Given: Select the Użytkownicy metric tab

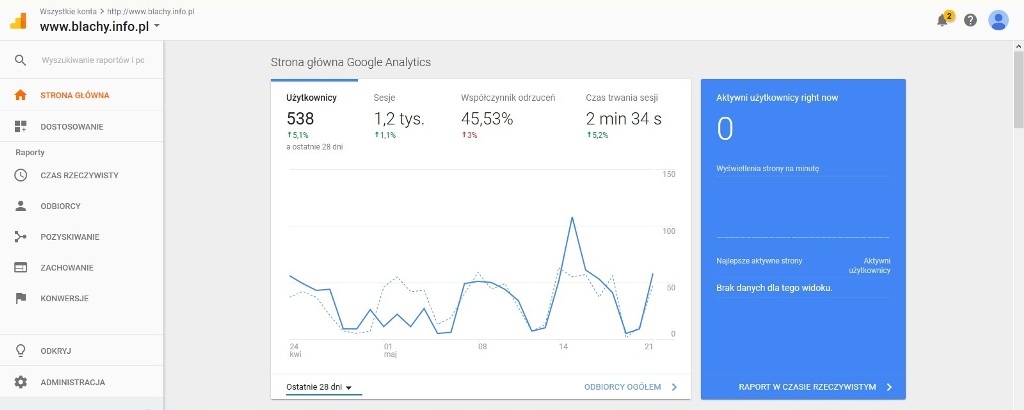Looking at the screenshot, I should pos(314,121).
